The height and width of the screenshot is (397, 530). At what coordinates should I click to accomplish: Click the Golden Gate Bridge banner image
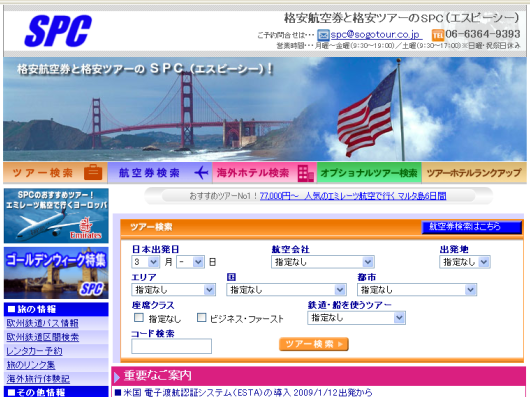[x=265, y=109]
